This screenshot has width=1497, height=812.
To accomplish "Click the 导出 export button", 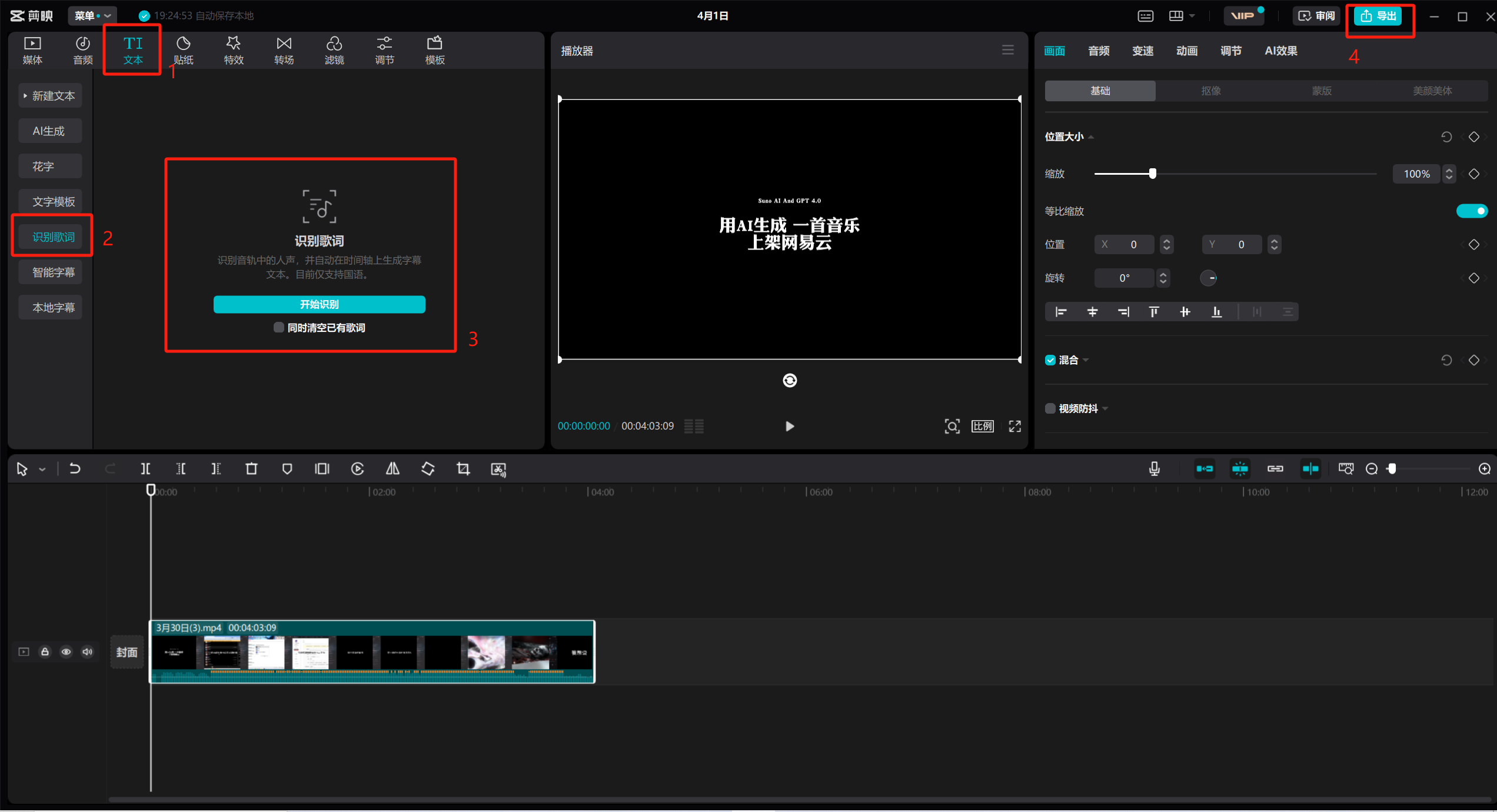I will click(1379, 16).
